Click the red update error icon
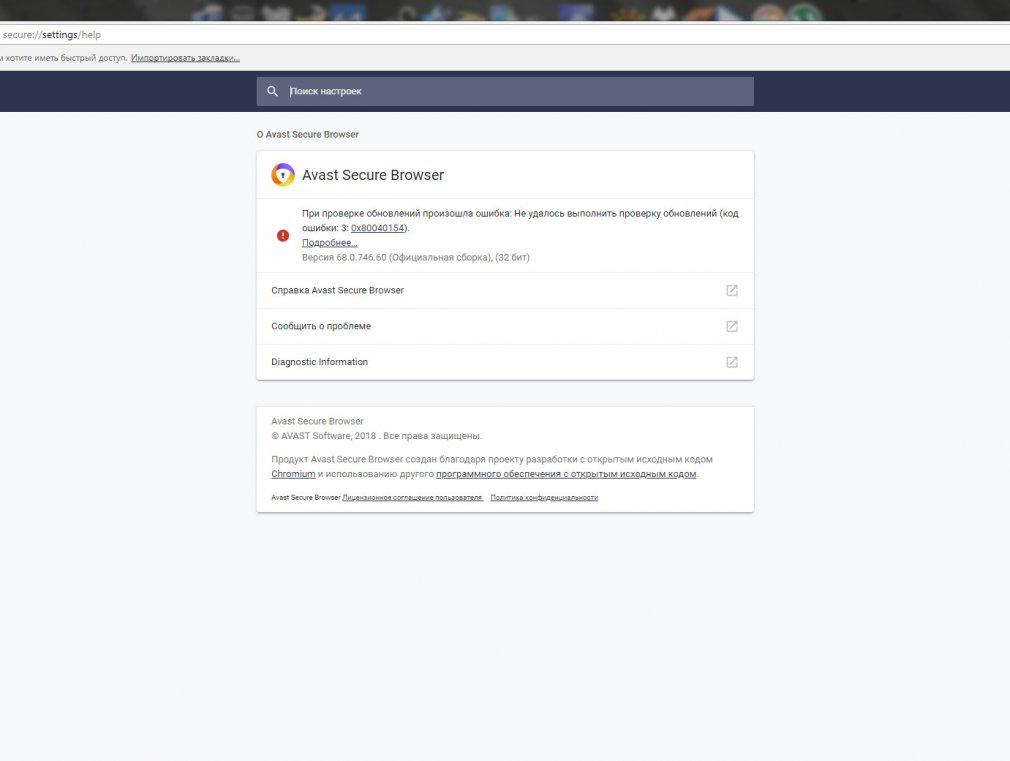The width and height of the screenshot is (1010, 761). pyautogui.click(x=283, y=235)
